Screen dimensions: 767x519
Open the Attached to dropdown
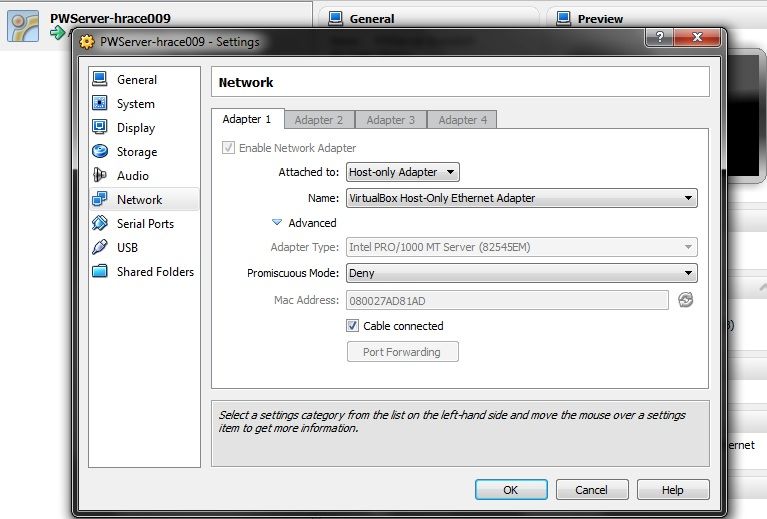click(402, 173)
